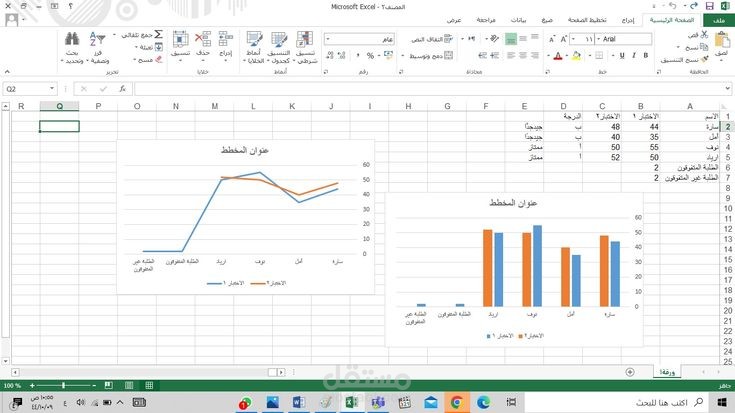Viewport: 735px width, 413px height.
Task: Toggle Underline formatting
Action: [622, 55]
